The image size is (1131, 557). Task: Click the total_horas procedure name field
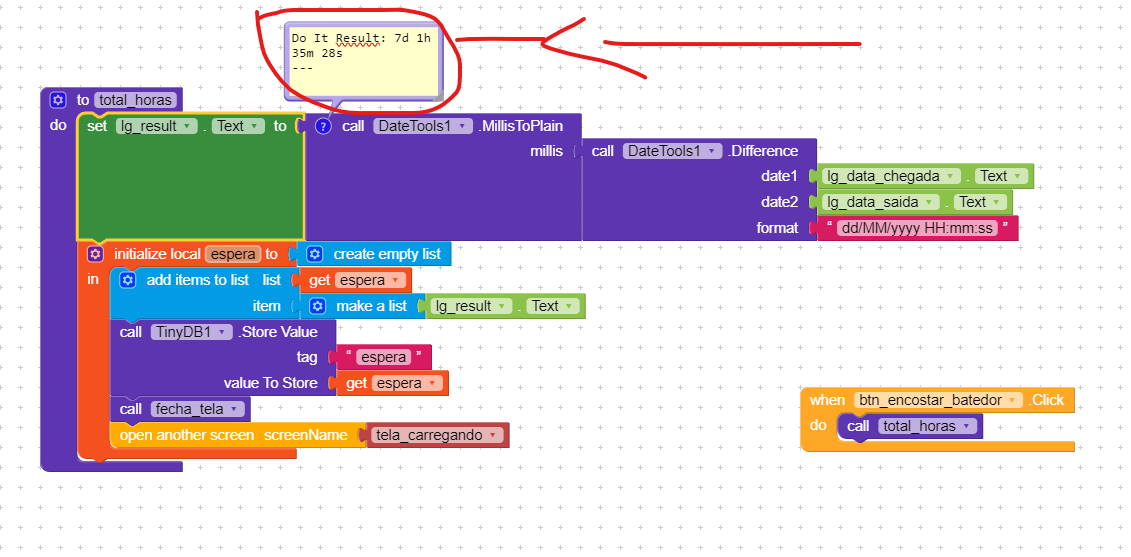tap(137, 100)
